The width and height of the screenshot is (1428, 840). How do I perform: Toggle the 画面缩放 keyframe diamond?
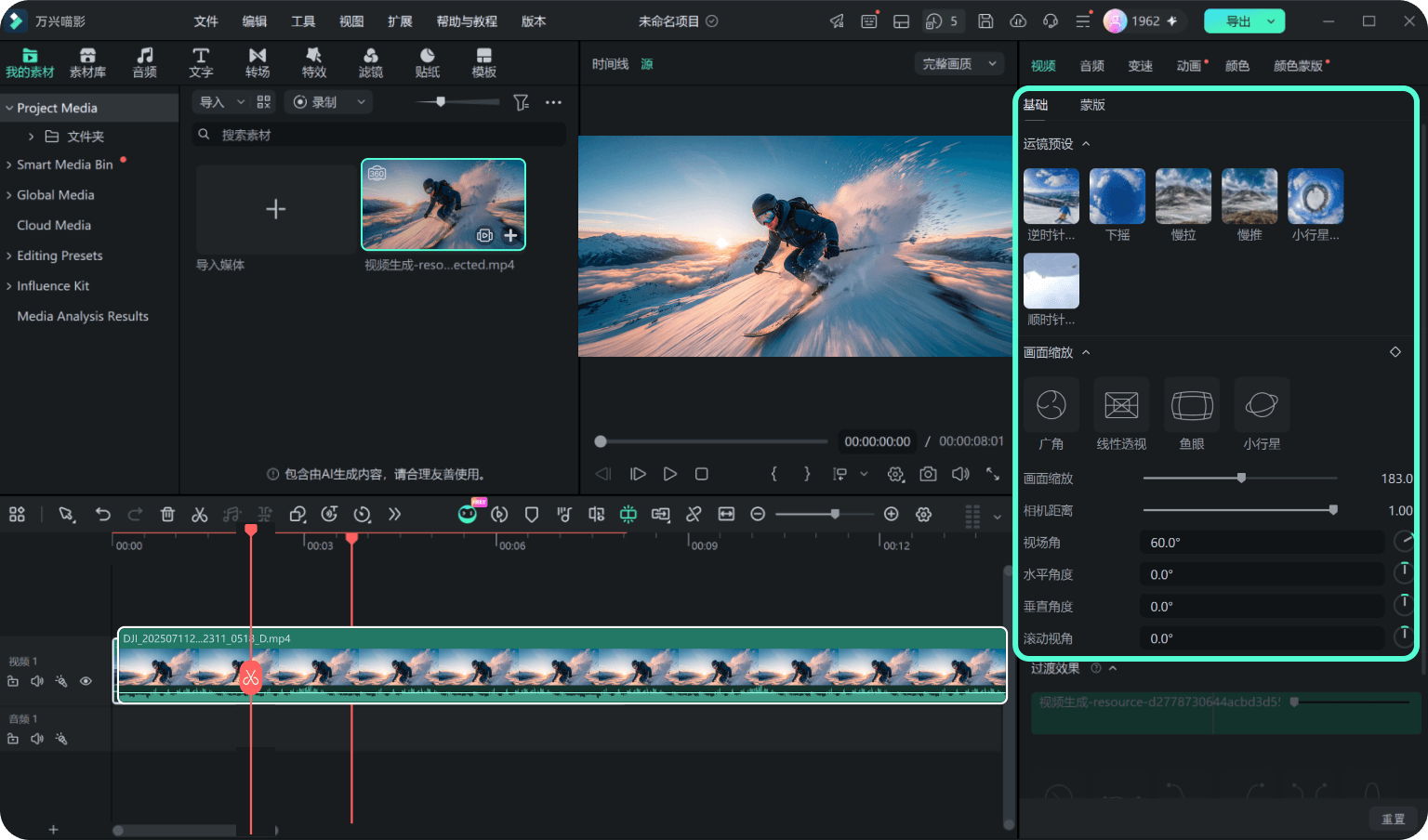click(x=1395, y=352)
